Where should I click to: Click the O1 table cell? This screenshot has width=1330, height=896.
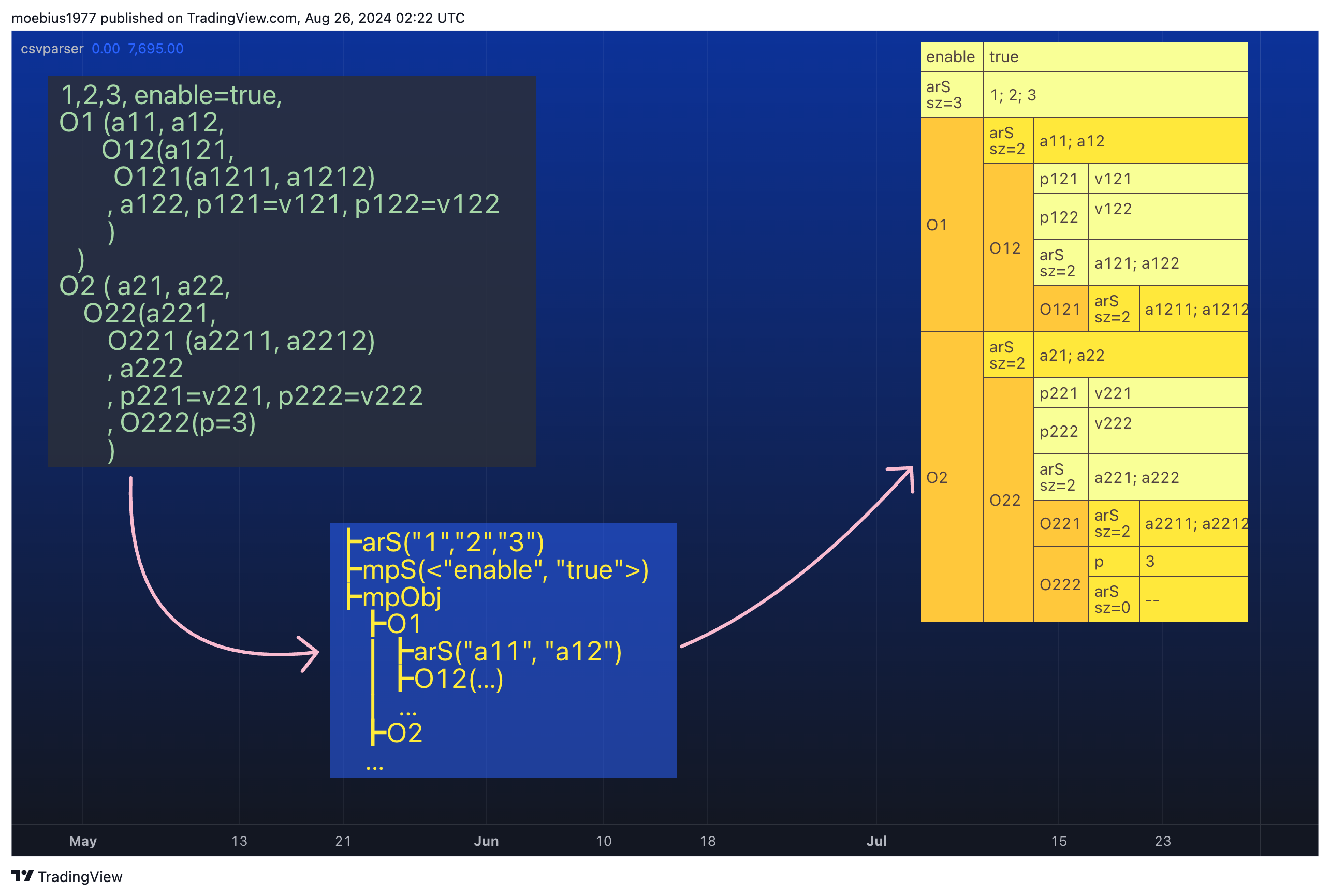pyautogui.click(x=952, y=225)
